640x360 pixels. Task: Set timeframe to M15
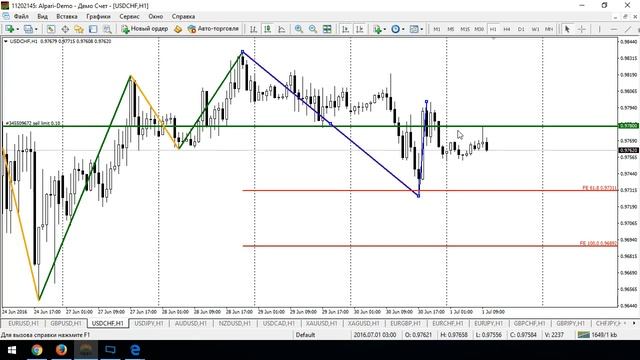click(465, 29)
